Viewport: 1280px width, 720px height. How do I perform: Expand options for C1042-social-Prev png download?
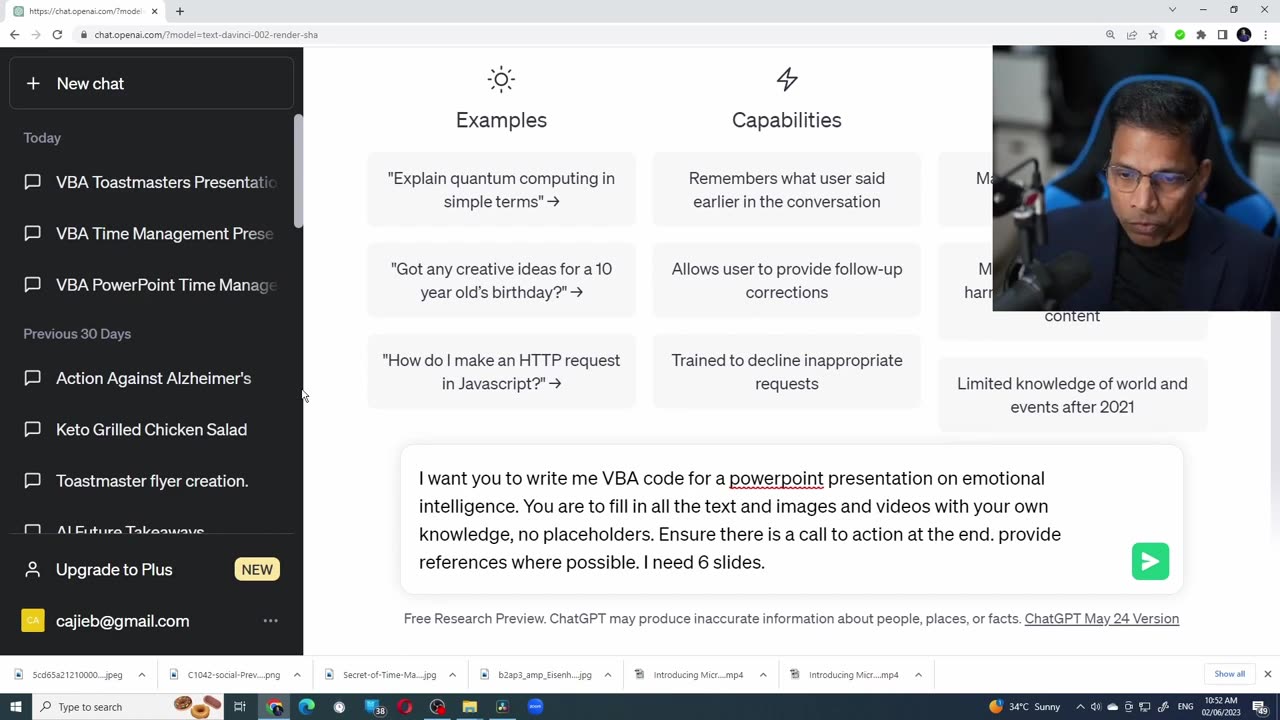point(297,675)
